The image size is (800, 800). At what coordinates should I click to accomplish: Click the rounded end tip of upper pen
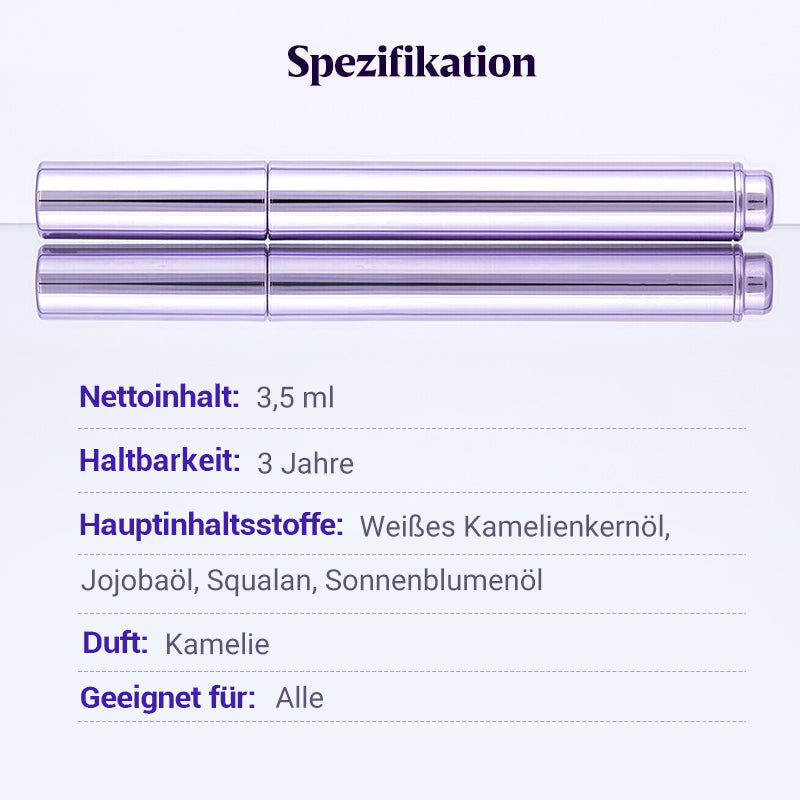(758, 201)
